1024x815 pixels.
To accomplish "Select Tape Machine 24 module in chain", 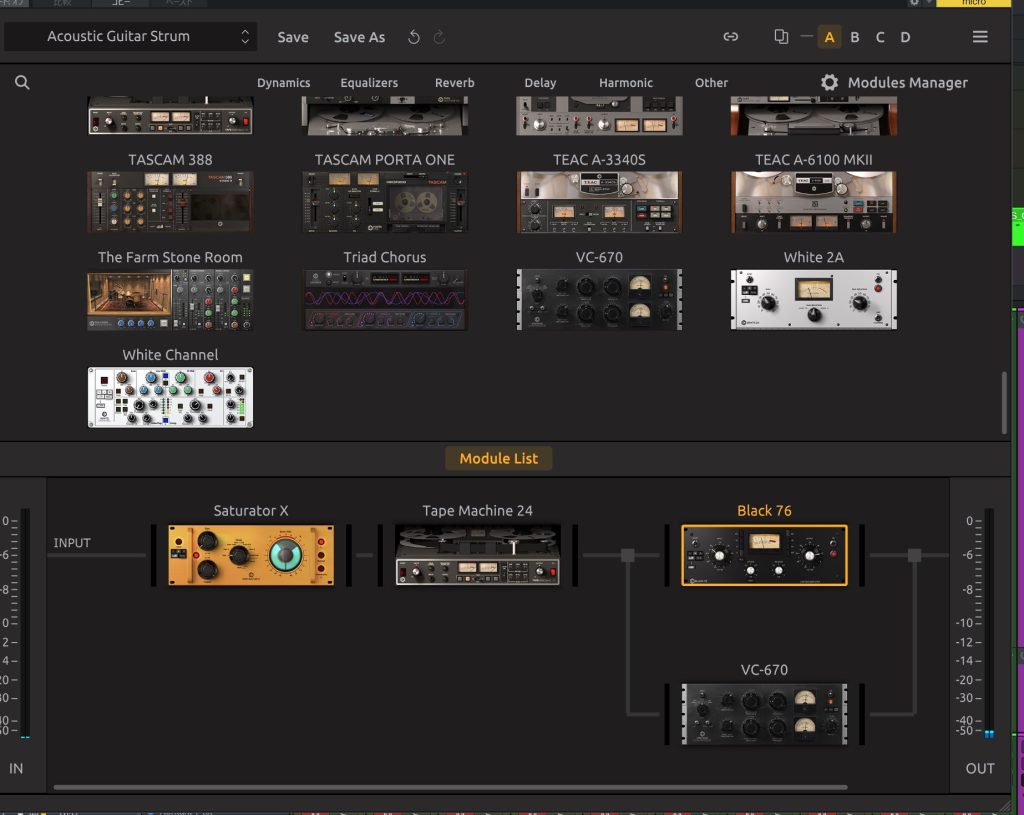I will (x=477, y=555).
